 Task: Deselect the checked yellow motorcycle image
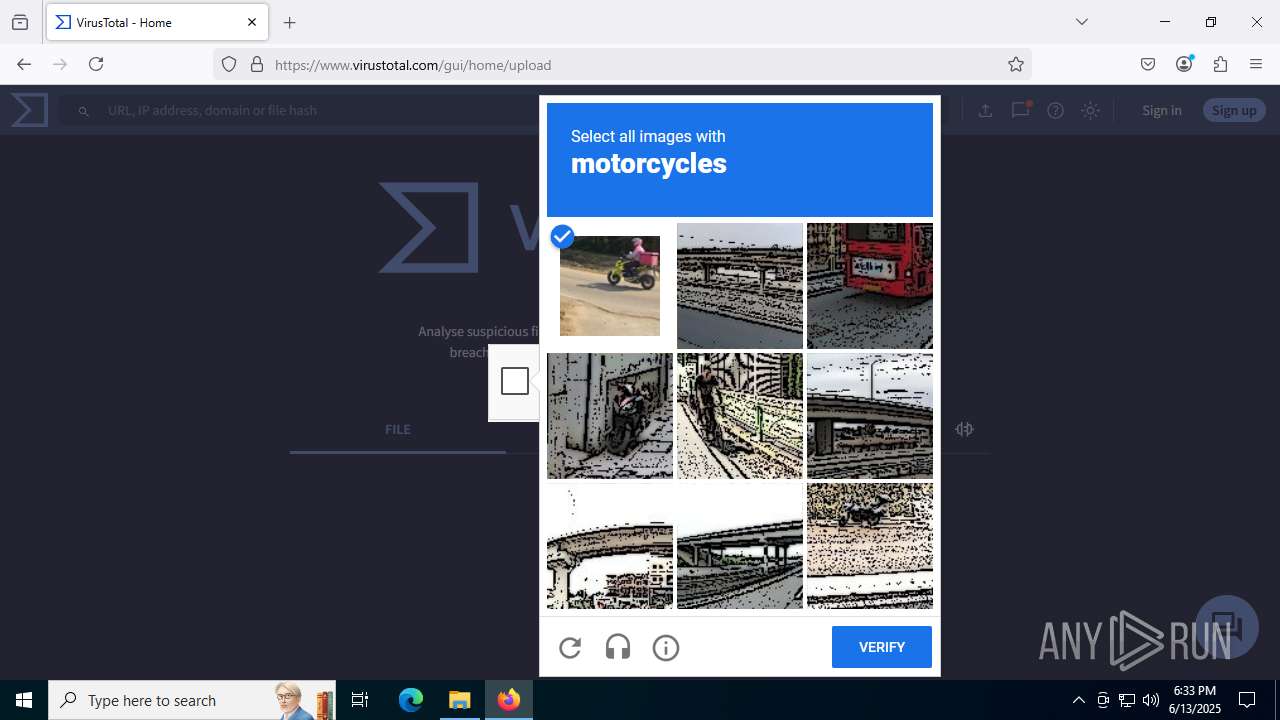610,286
